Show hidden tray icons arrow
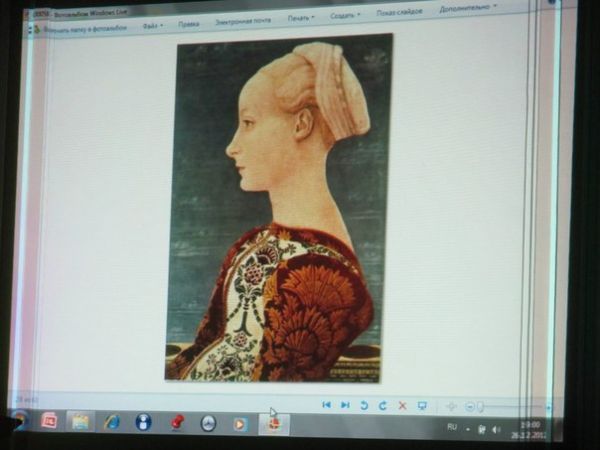This screenshot has height=450, width=600. click(468, 429)
